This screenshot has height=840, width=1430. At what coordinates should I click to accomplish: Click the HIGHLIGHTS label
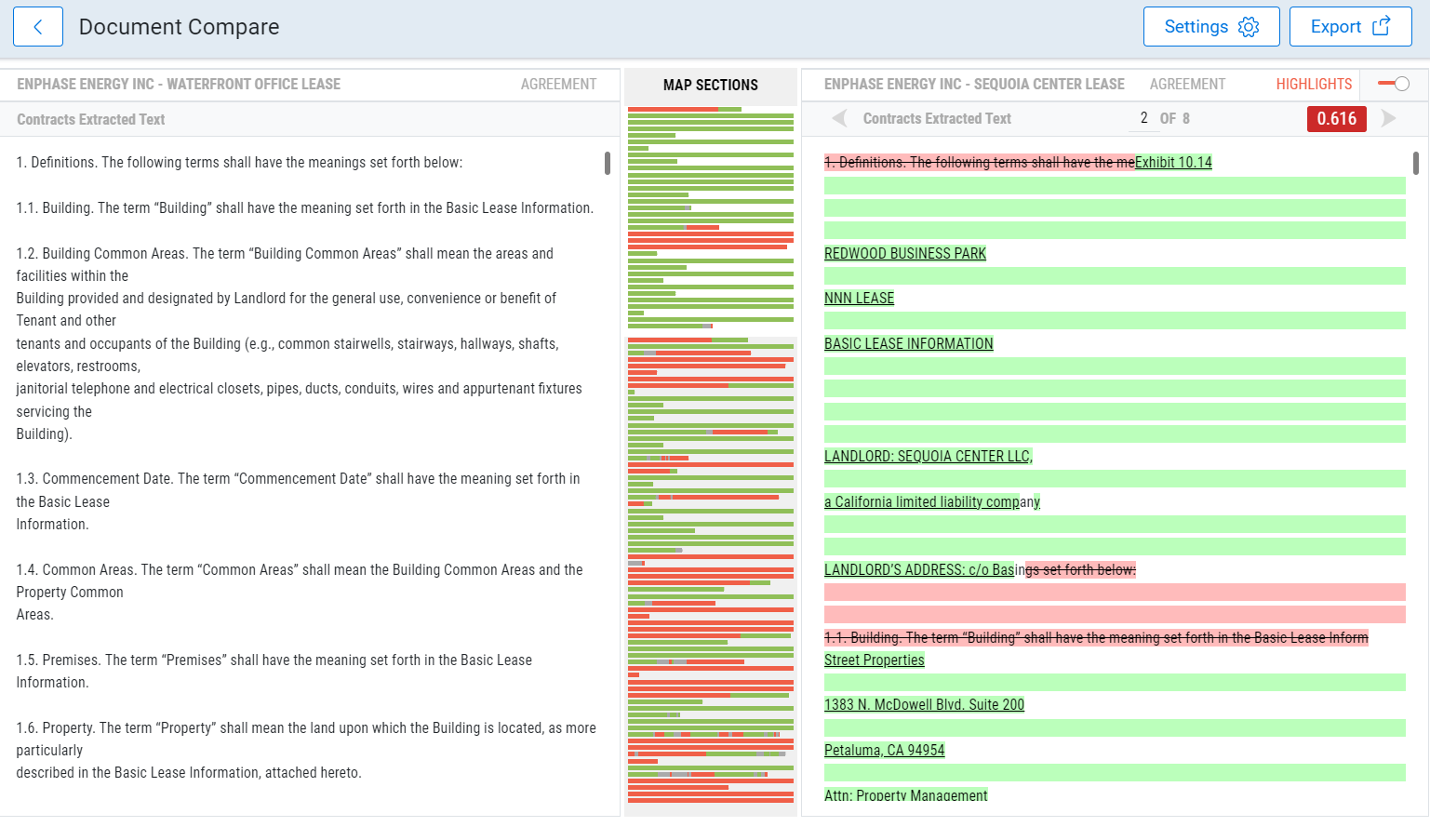(x=1314, y=84)
